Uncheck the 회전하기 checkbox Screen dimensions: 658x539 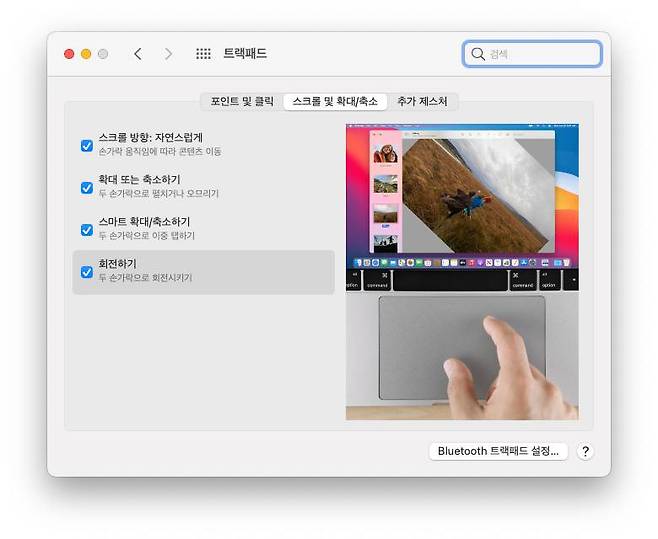(x=87, y=272)
